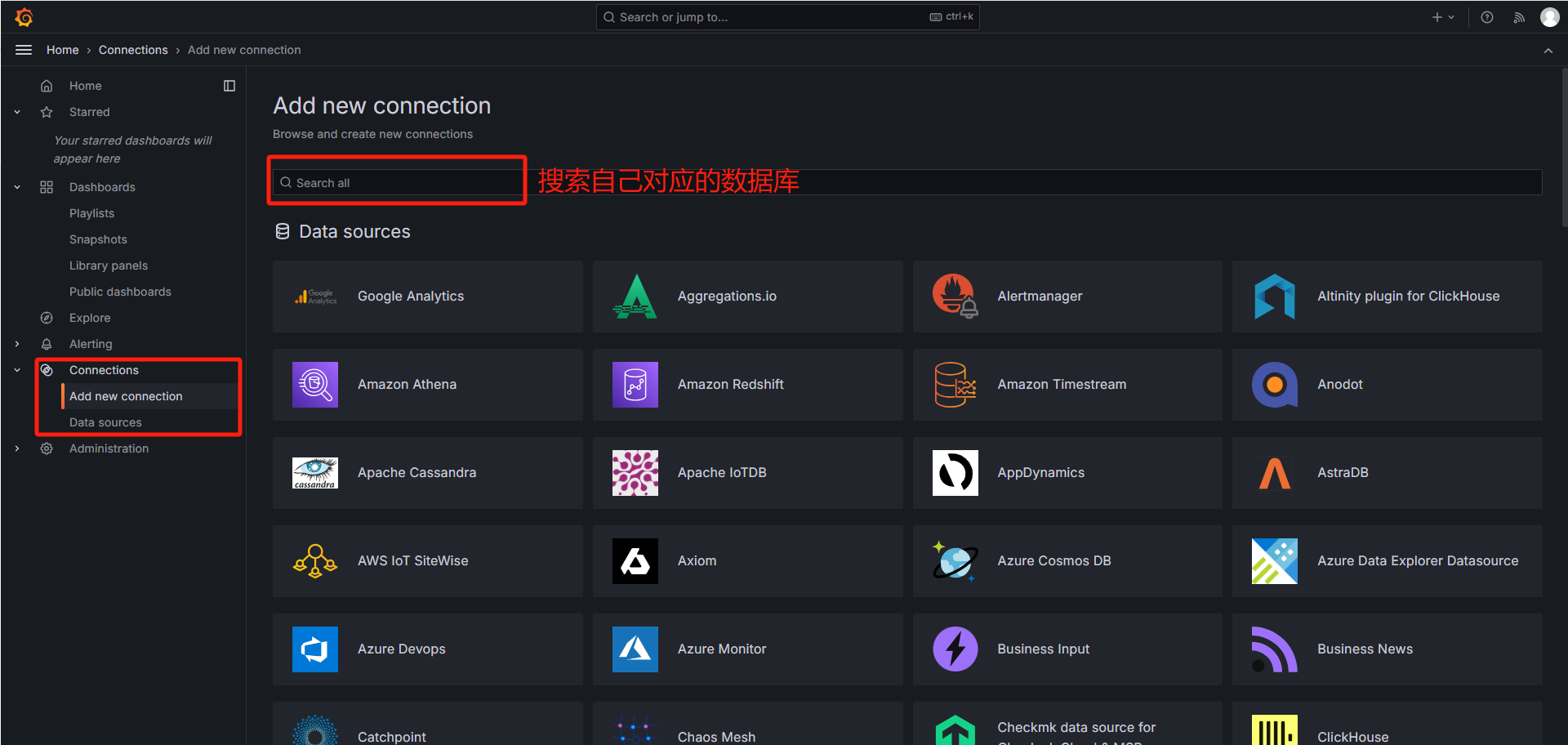Collapse the Dashboards section chevron

pos(17,187)
